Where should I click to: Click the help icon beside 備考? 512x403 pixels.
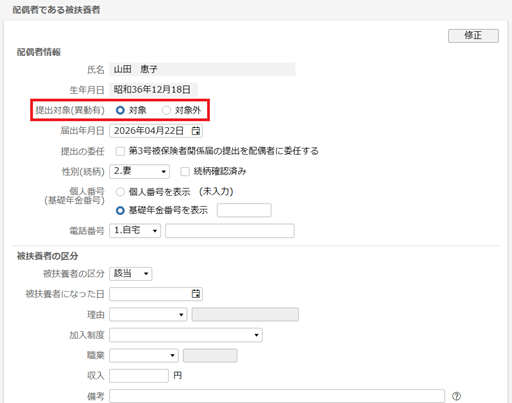(x=456, y=396)
